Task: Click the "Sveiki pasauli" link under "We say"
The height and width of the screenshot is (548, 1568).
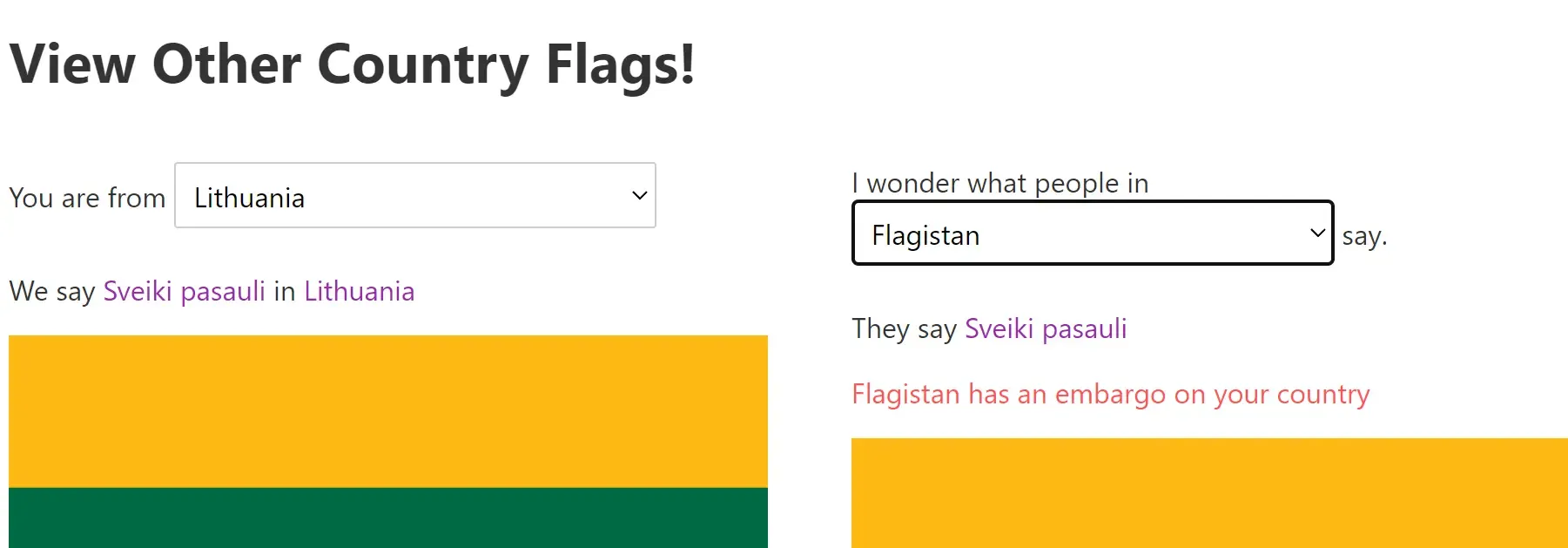Action: [183, 291]
